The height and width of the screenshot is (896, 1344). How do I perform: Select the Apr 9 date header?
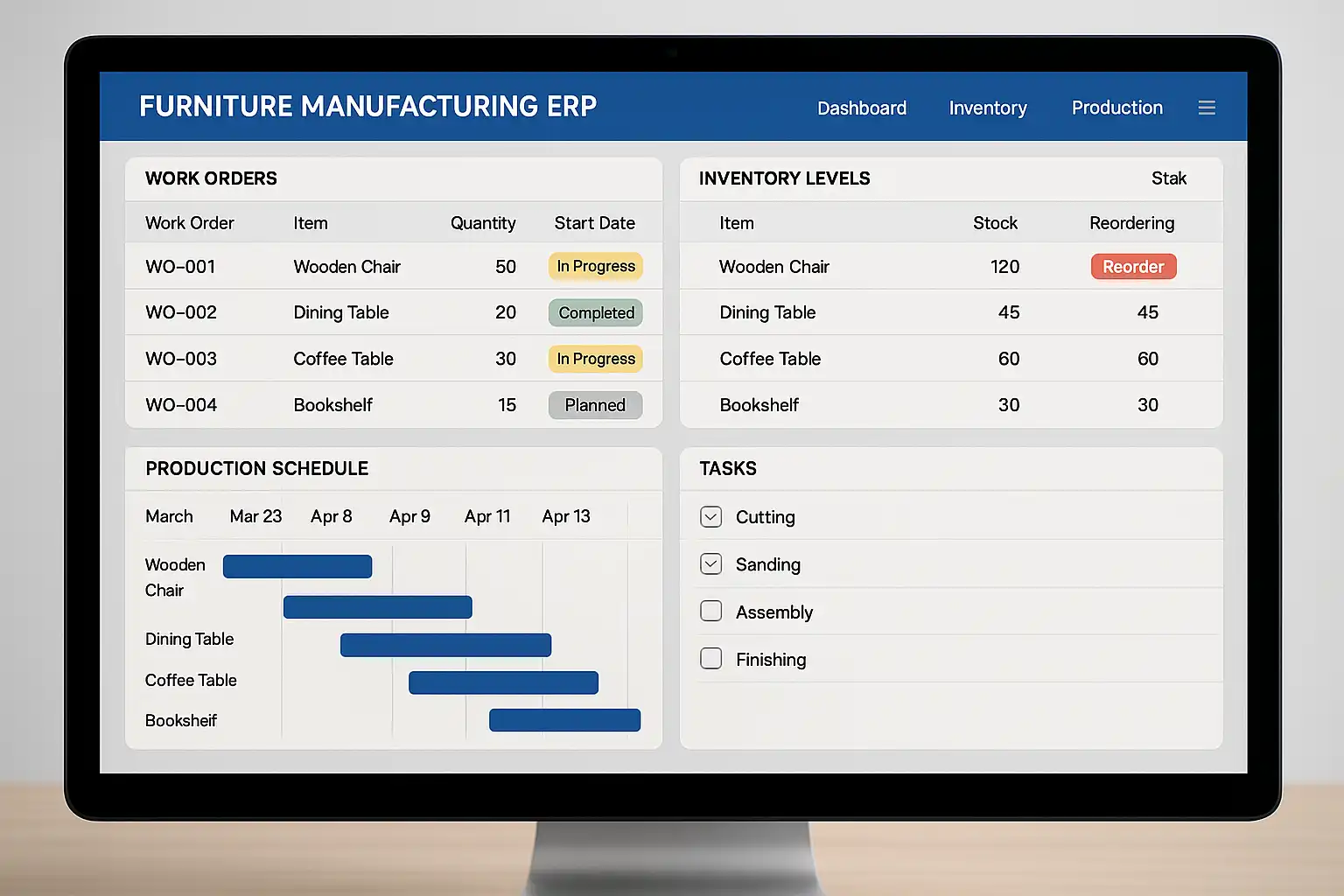[409, 516]
